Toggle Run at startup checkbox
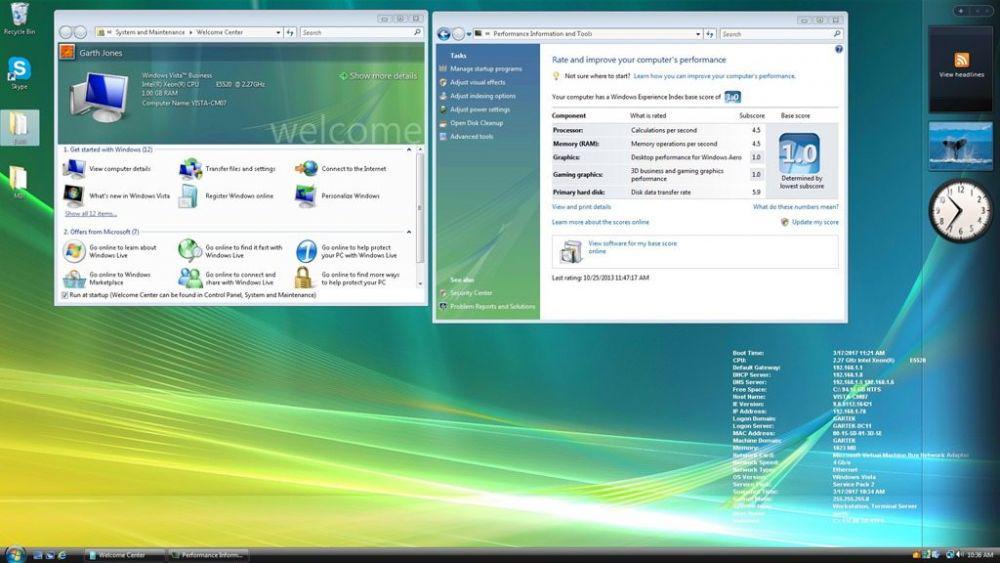The height and width of the screenshot is (563, 1000). point(64,295)
